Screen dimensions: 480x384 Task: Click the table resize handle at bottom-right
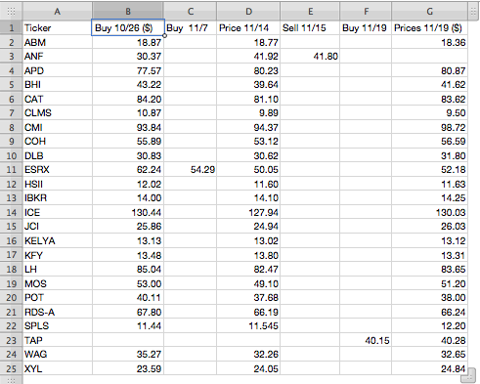469,375
